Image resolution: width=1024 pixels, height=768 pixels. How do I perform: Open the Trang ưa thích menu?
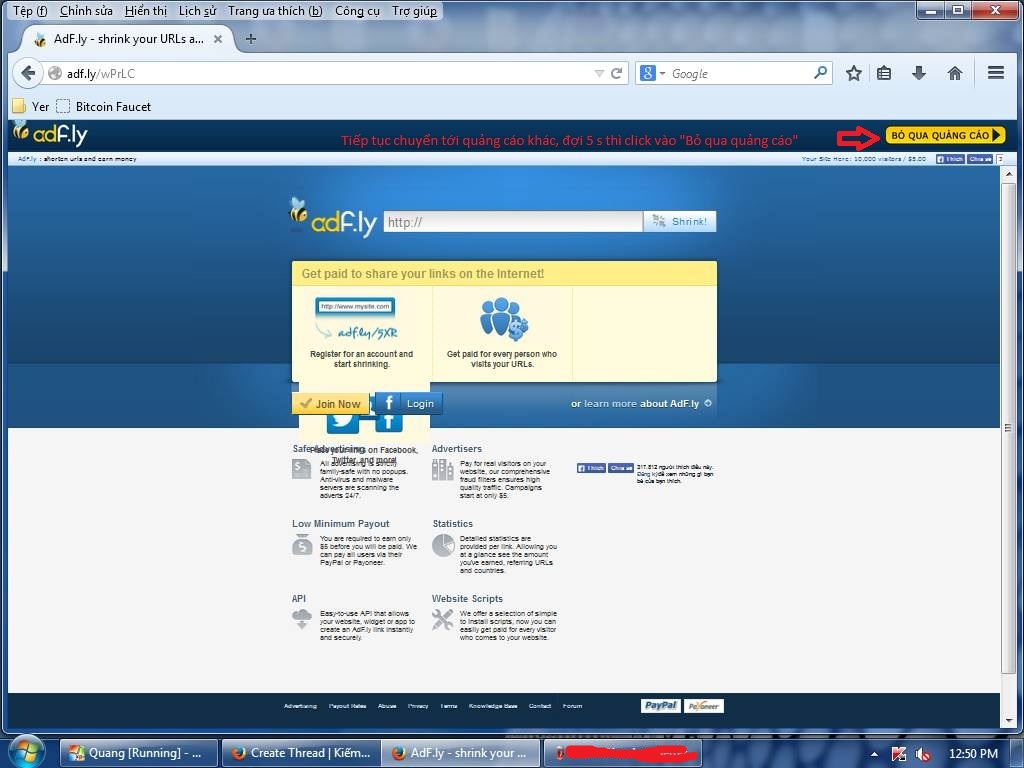(275, 11)
